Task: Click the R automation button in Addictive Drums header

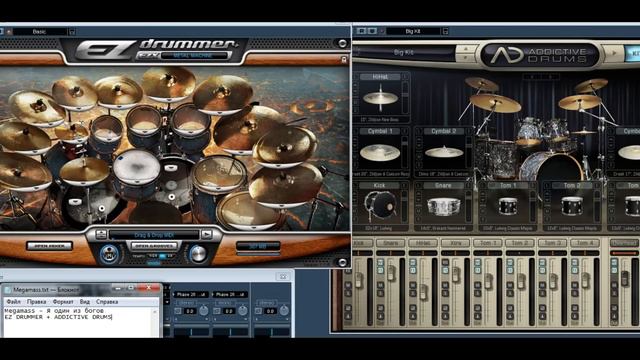Action: coord(362,31)
